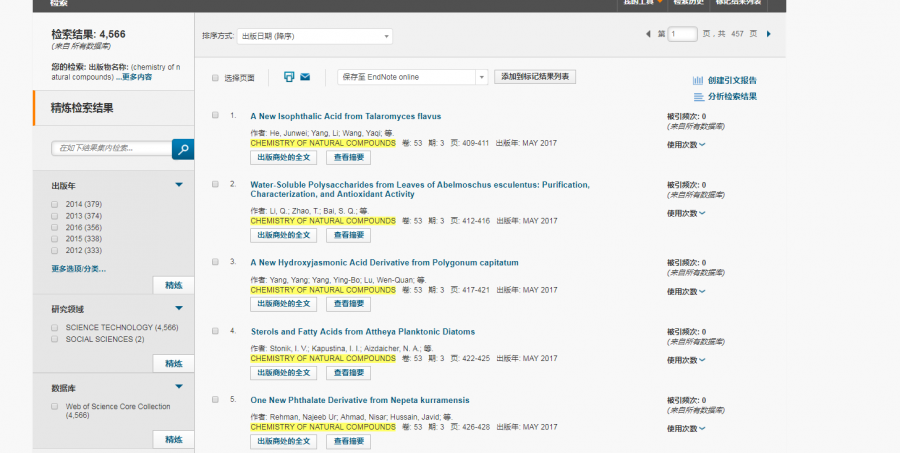Expand 使用次数 for Nepeta kurramensis result
The height and width of the screenshot is (453, 900).
tap(686, 428)
